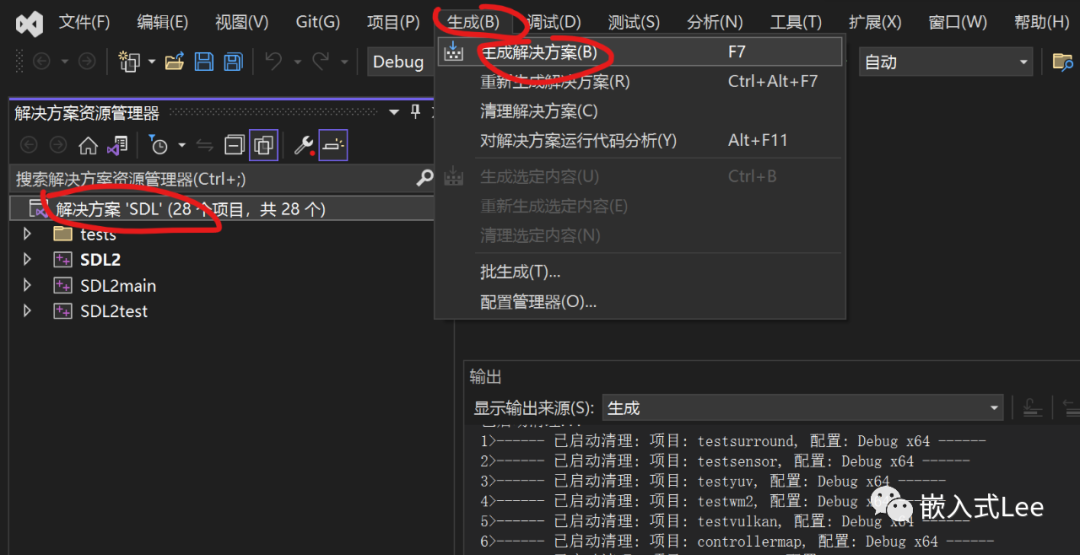
Task: Open the 项目(P) menu
Action: (393, 22)
